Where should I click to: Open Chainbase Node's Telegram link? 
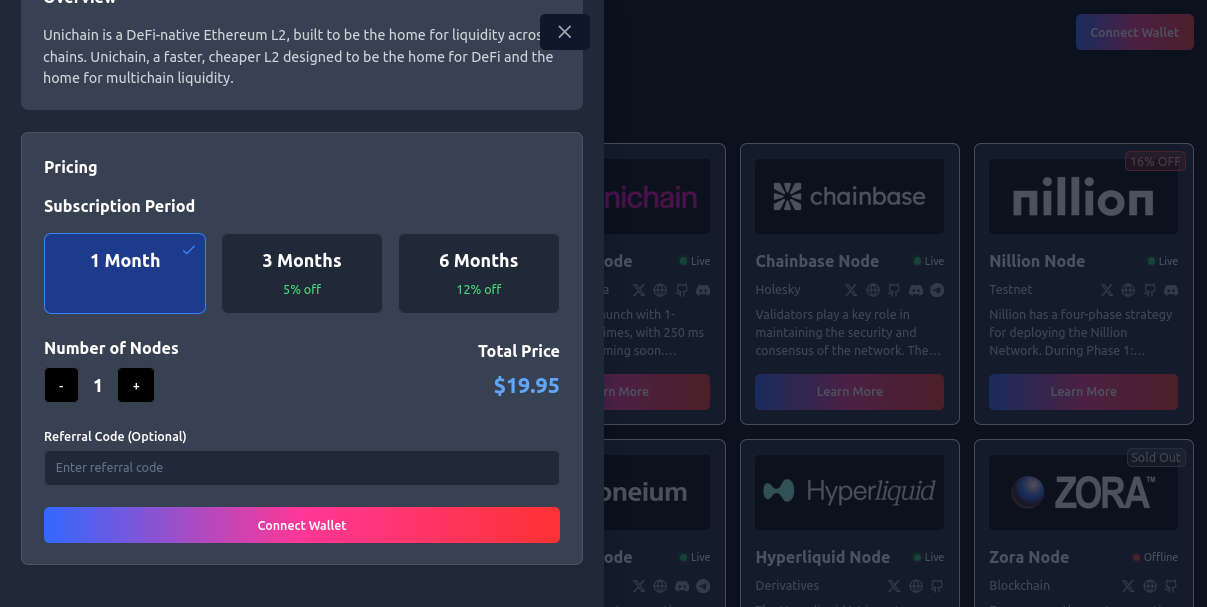coord(937,290)
